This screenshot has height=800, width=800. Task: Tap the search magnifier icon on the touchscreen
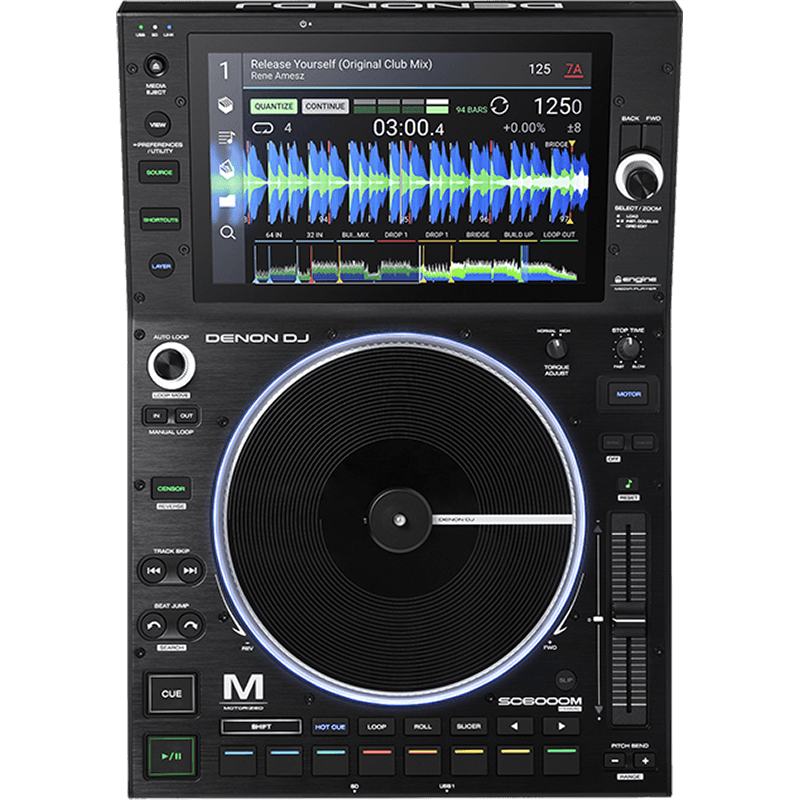(228, 233)
